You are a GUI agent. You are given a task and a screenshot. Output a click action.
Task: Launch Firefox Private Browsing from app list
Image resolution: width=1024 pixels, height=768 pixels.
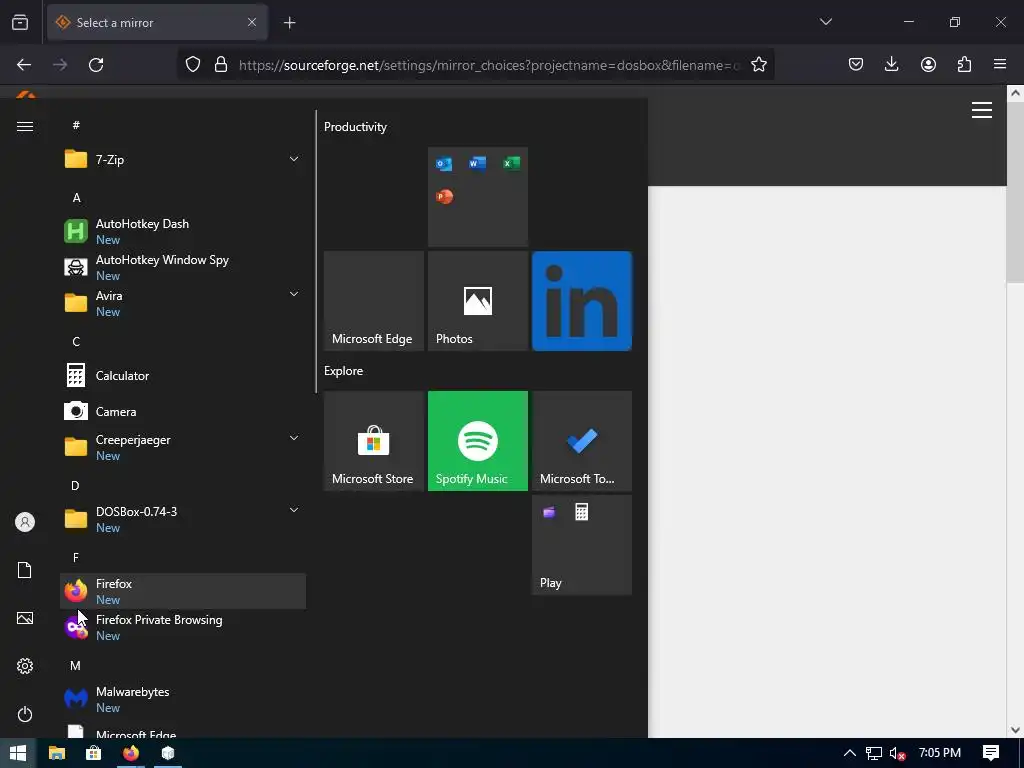tap(183, 627)
